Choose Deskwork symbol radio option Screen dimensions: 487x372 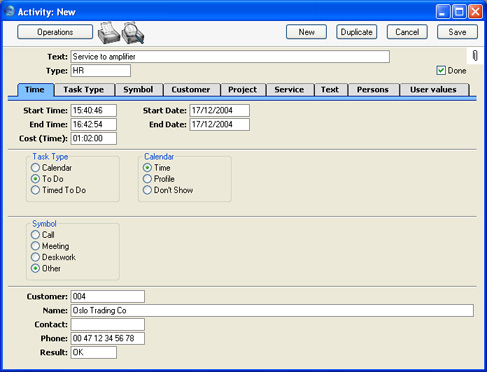click(x=35, y=257)
